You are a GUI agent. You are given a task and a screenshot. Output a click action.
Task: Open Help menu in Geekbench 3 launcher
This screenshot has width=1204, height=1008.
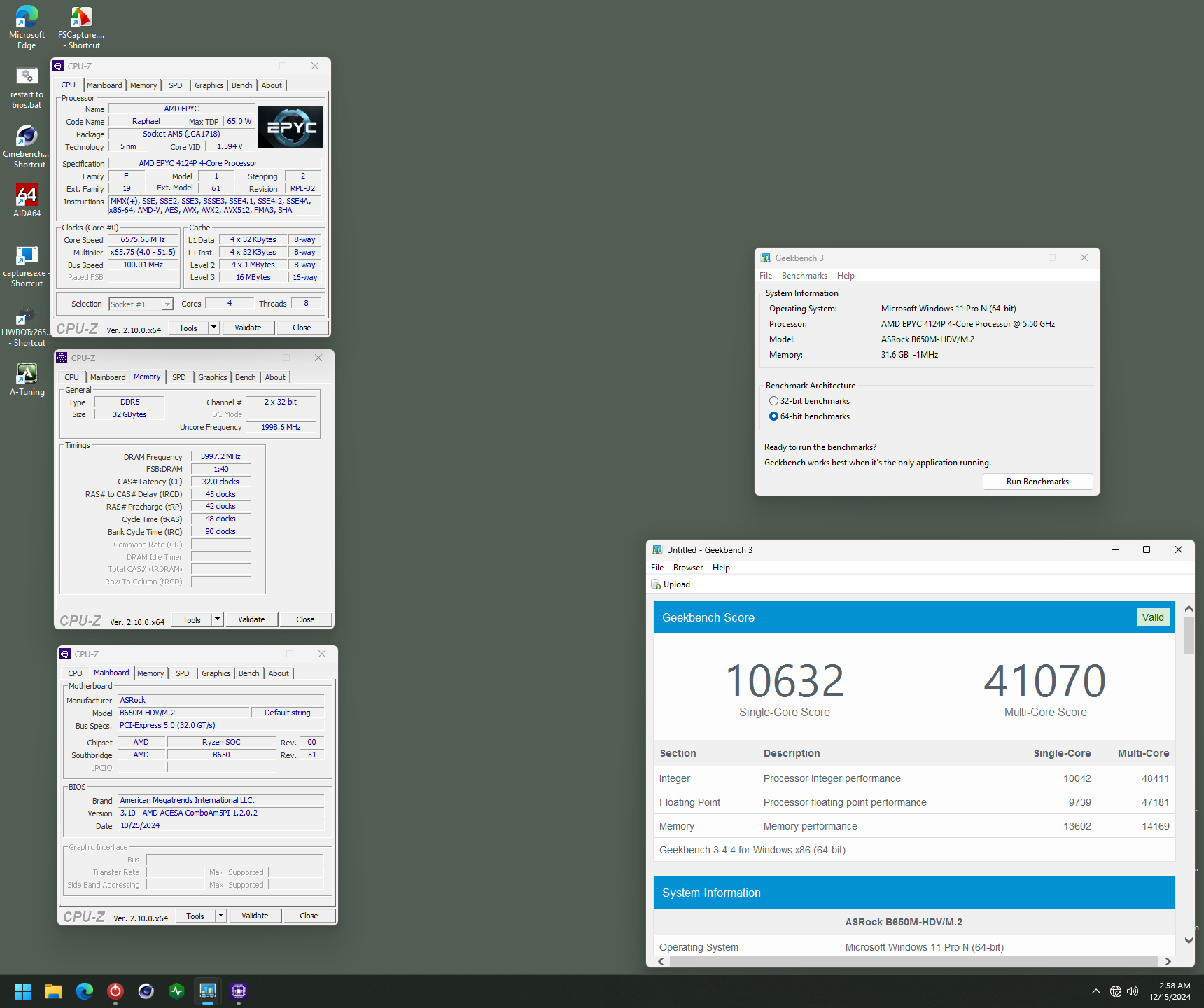click(x=846, y=276)
